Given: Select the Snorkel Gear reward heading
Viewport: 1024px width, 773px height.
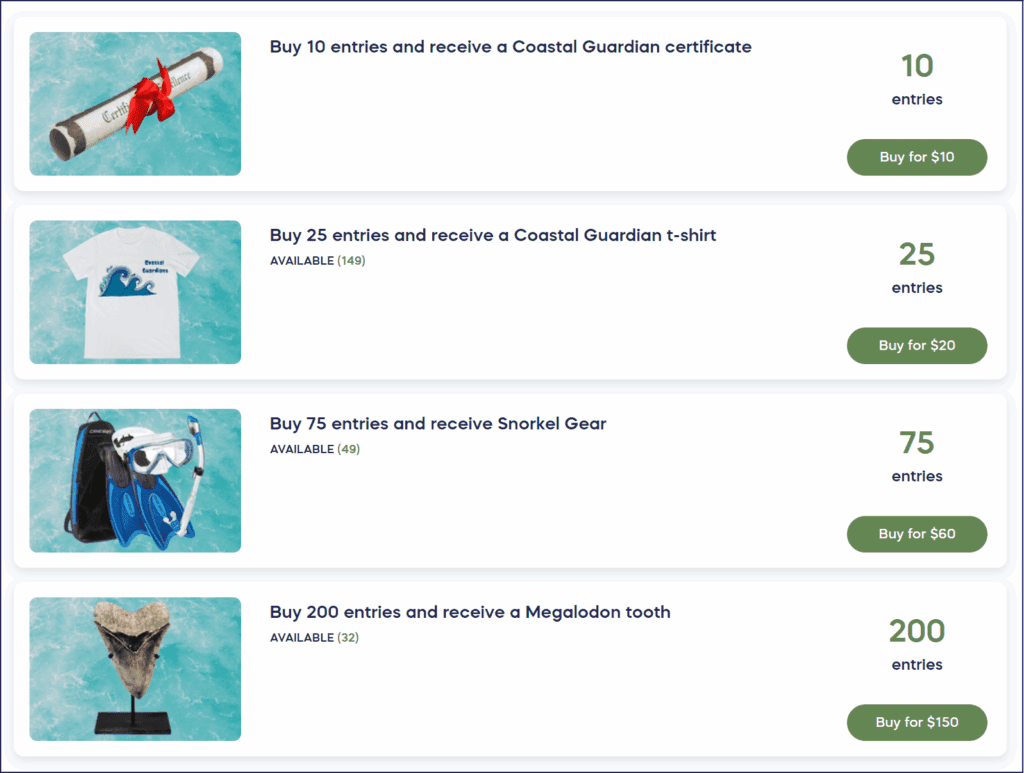Looking at the screenshot, I should click(x=438, y=424).
